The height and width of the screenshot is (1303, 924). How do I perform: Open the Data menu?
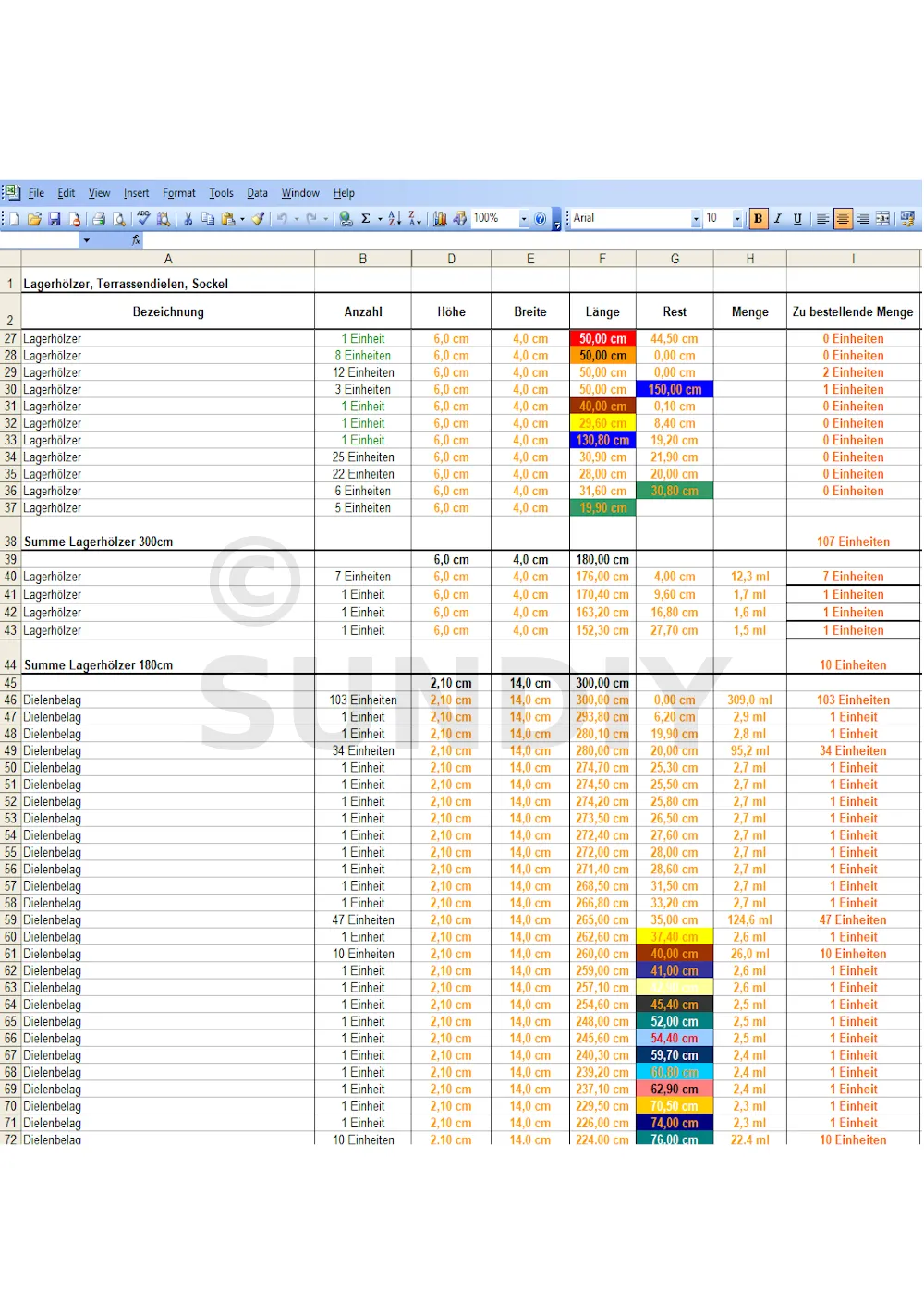click(x=257, y=193)
